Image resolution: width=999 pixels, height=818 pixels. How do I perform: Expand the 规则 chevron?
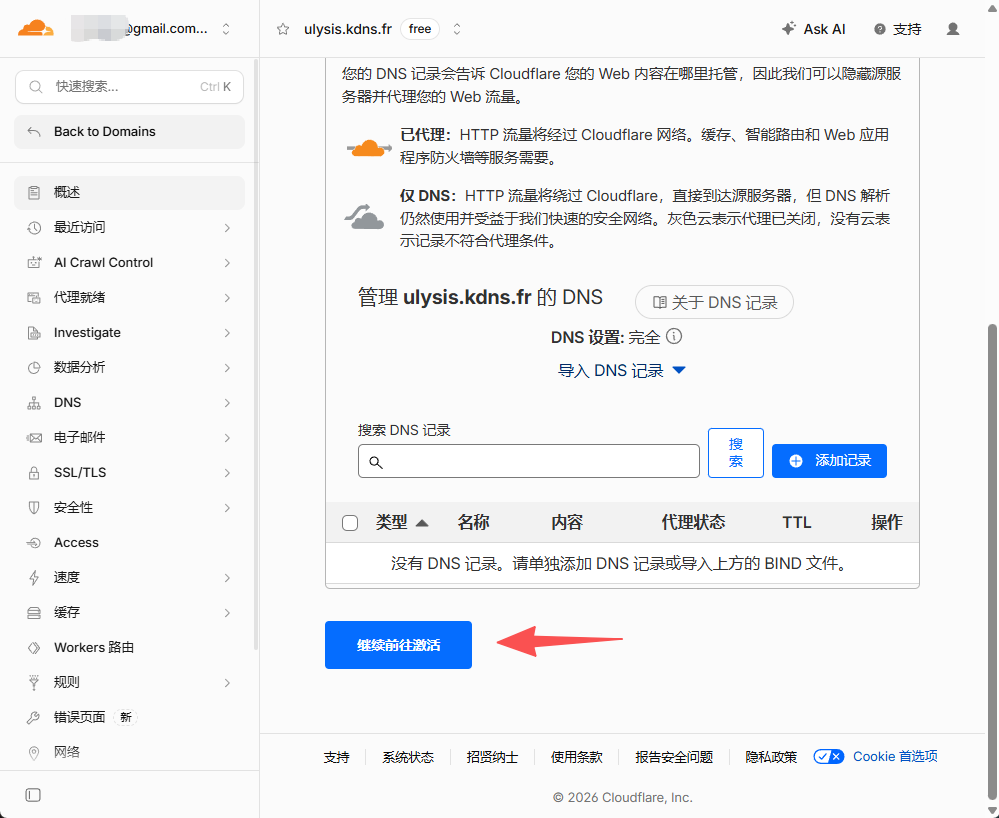point(227,682)
